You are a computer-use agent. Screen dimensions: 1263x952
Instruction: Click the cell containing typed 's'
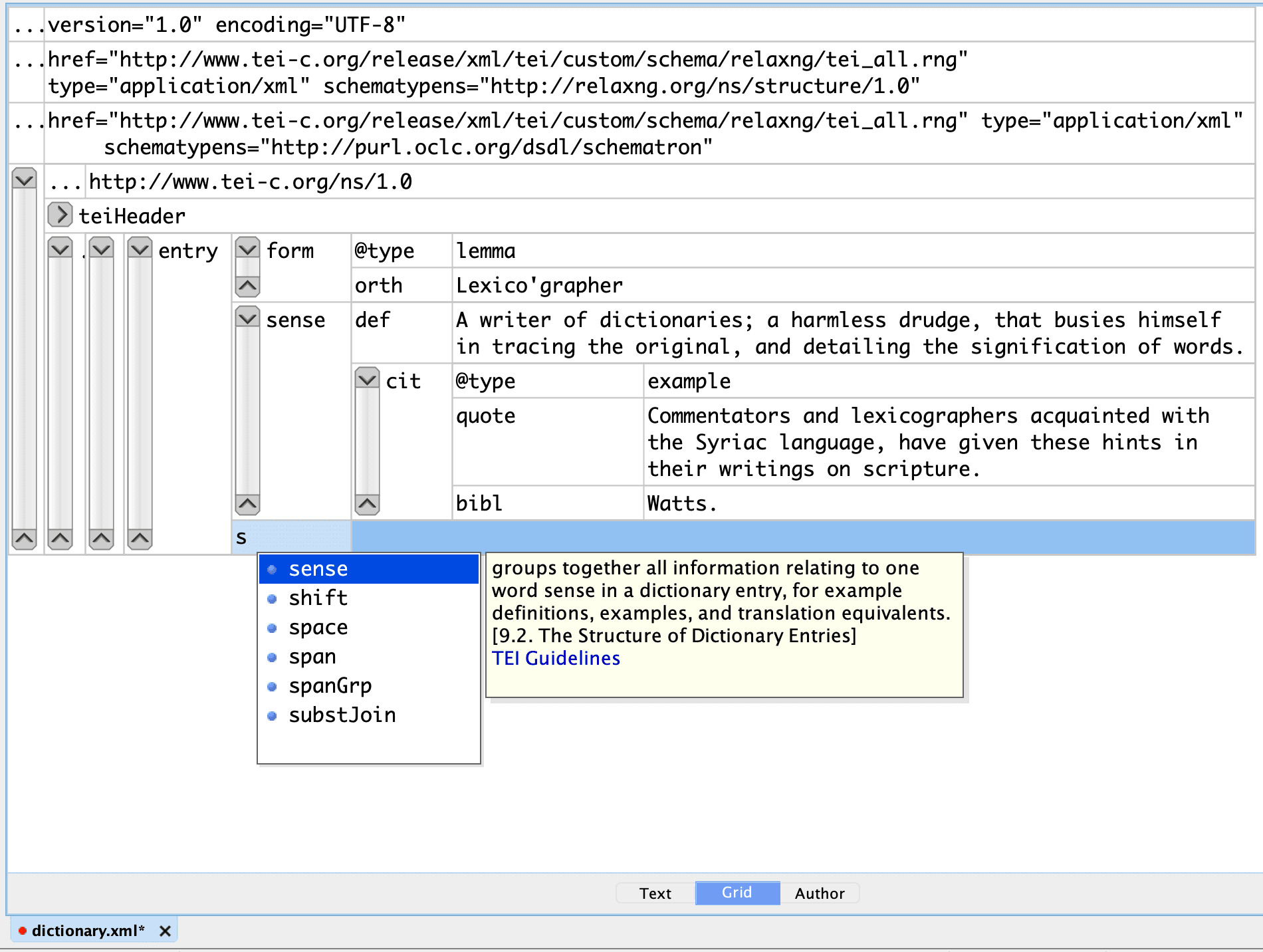(291, 537)
